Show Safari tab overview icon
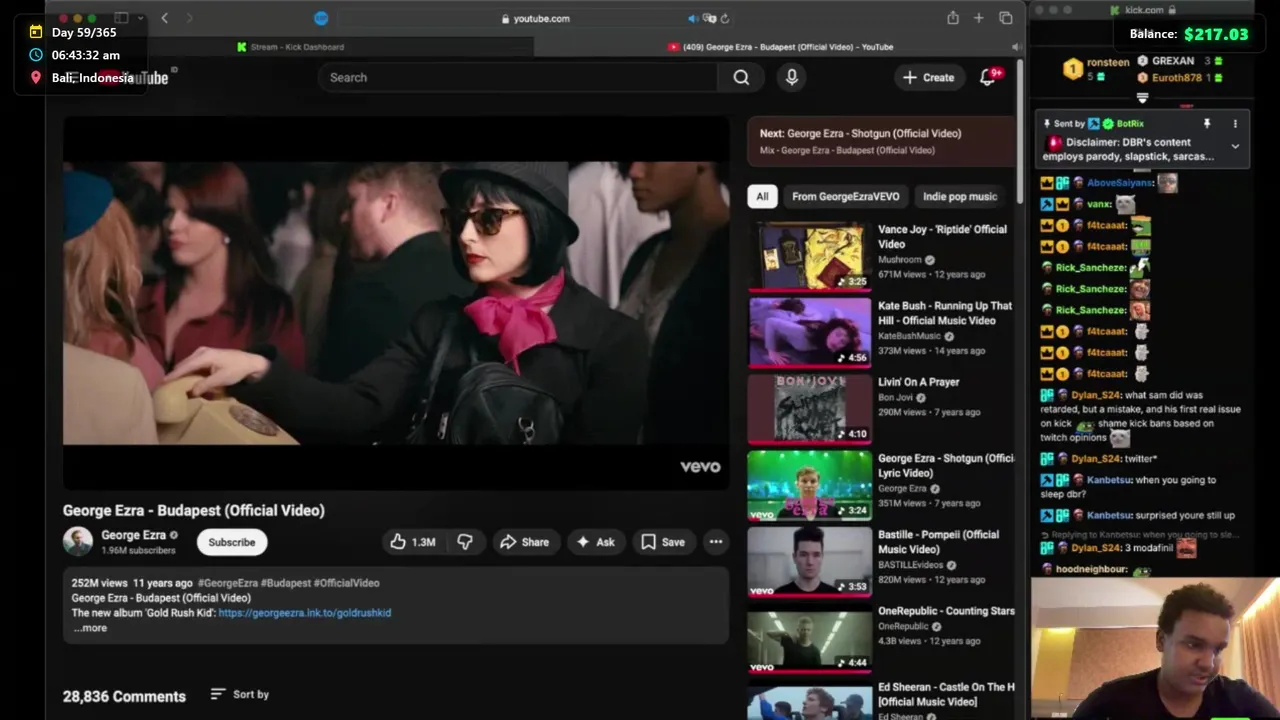The image size is (1280, 720). click(1006, 18)
